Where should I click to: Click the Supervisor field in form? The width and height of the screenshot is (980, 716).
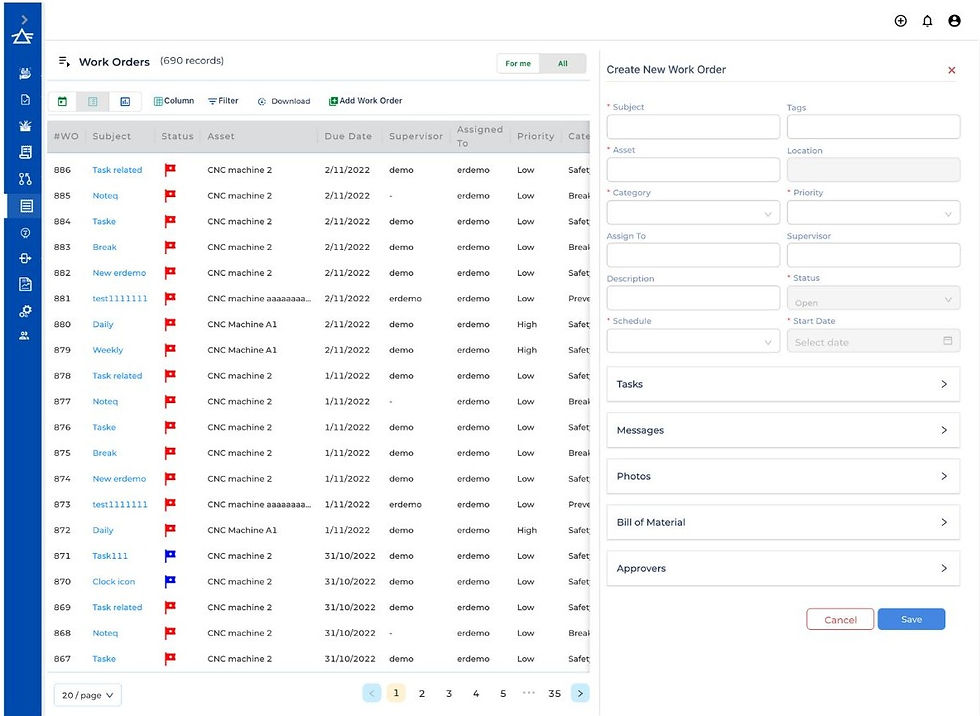point(873,255)
